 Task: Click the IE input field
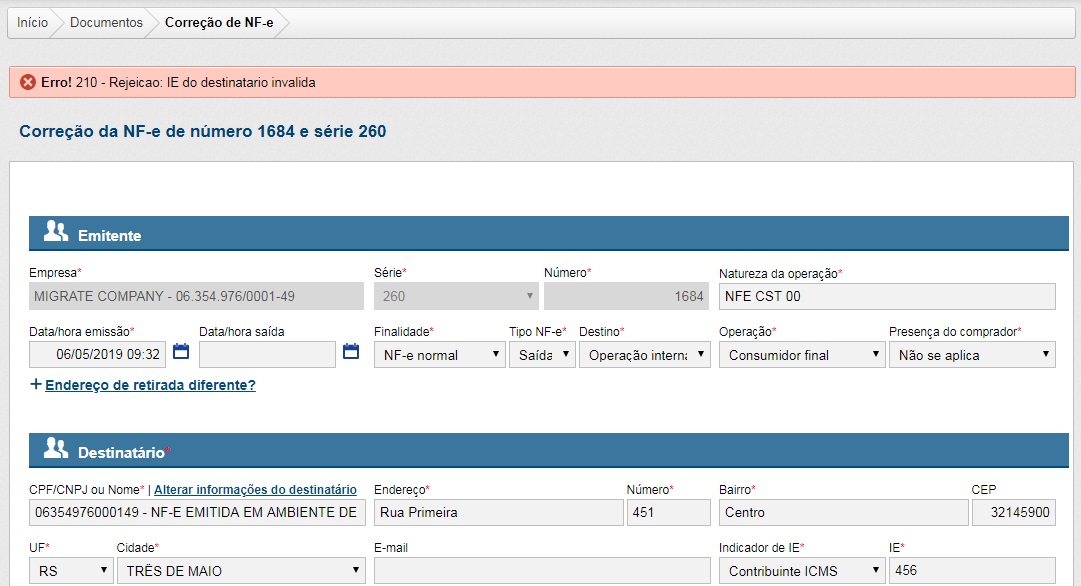pyautogui.click(x=972, y=571)
